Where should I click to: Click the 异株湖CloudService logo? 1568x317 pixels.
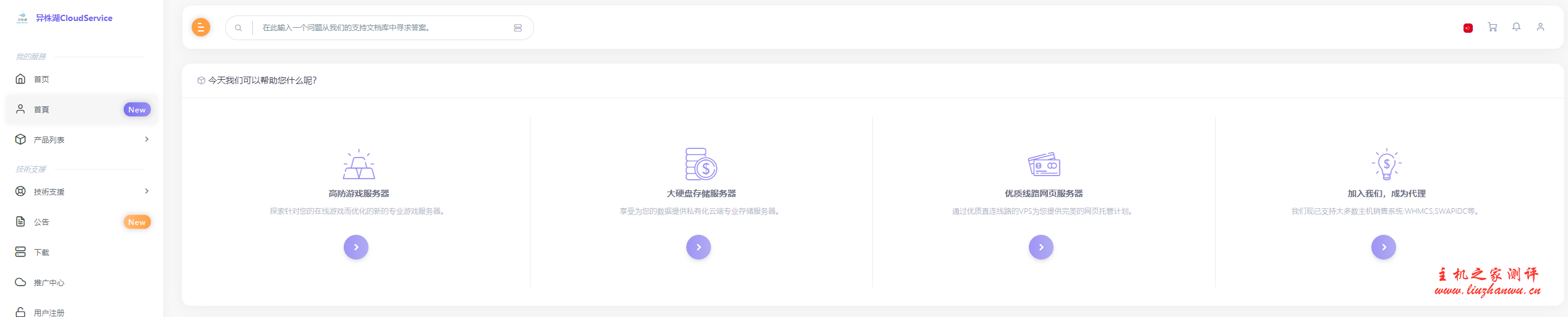point(64,18)
